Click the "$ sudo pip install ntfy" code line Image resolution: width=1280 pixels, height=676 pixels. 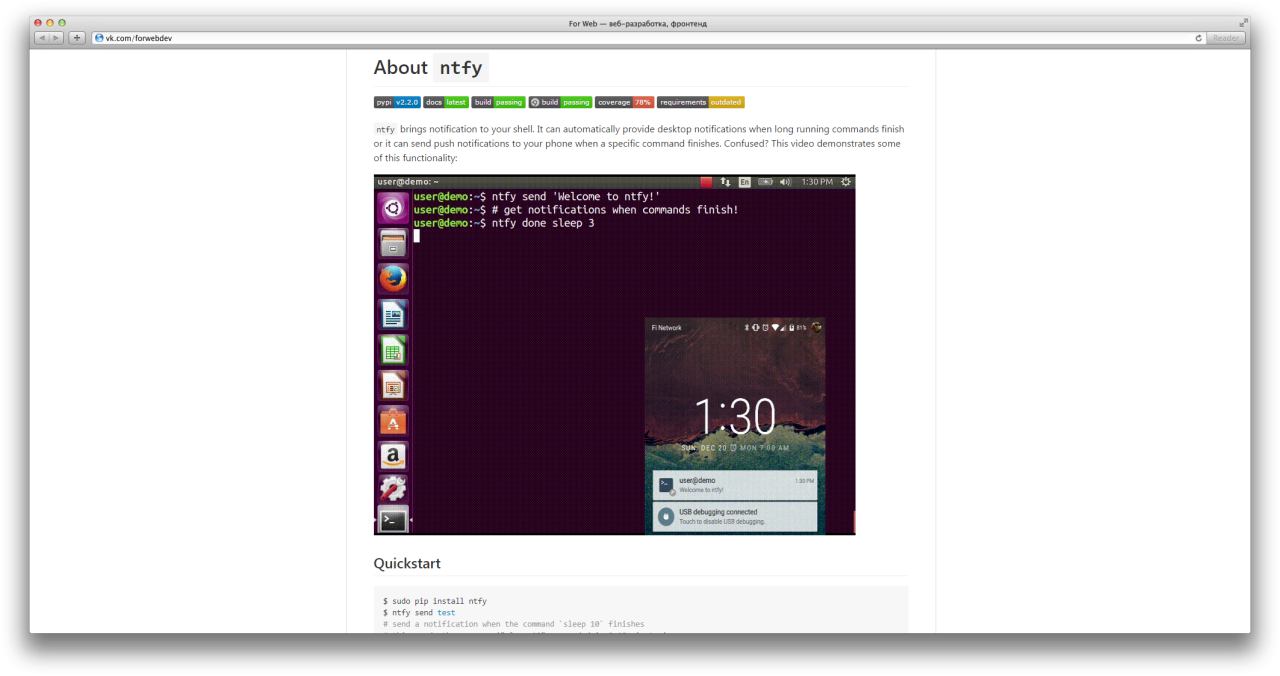[x=435, y=602]
